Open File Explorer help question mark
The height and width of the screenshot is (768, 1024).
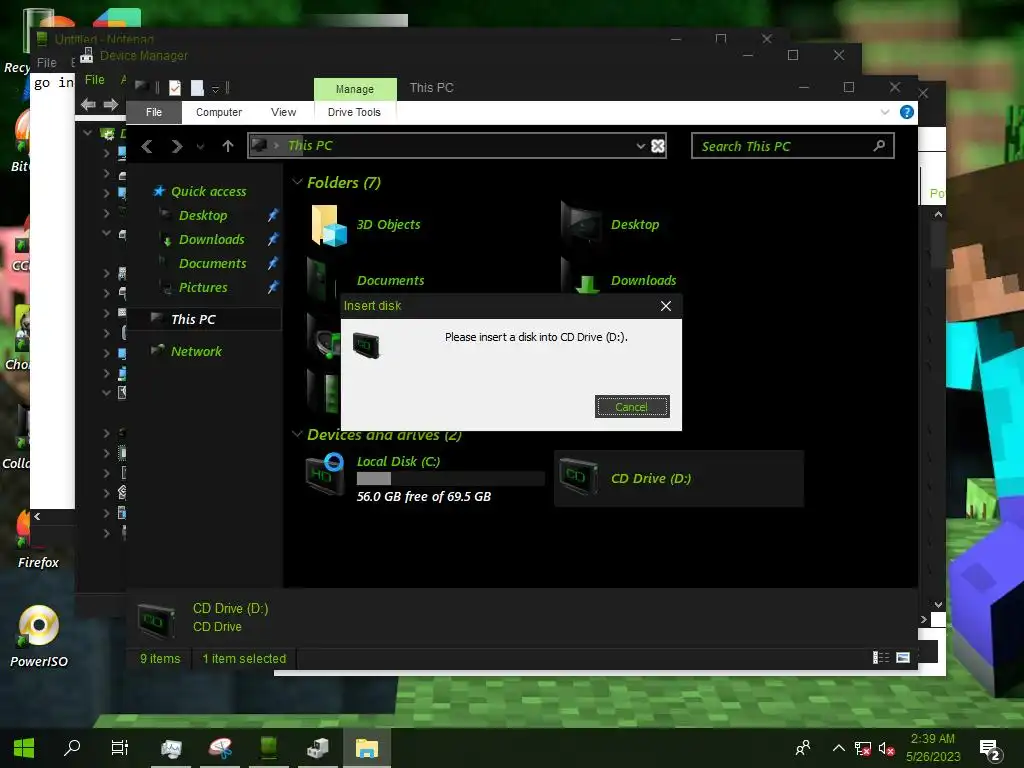click(906, 112)
